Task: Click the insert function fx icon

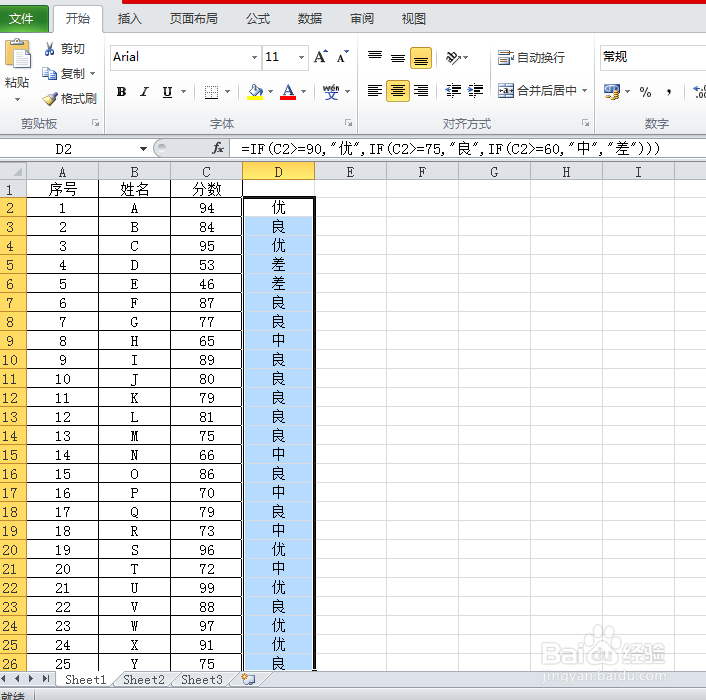Action: click(x=218, y=148)
